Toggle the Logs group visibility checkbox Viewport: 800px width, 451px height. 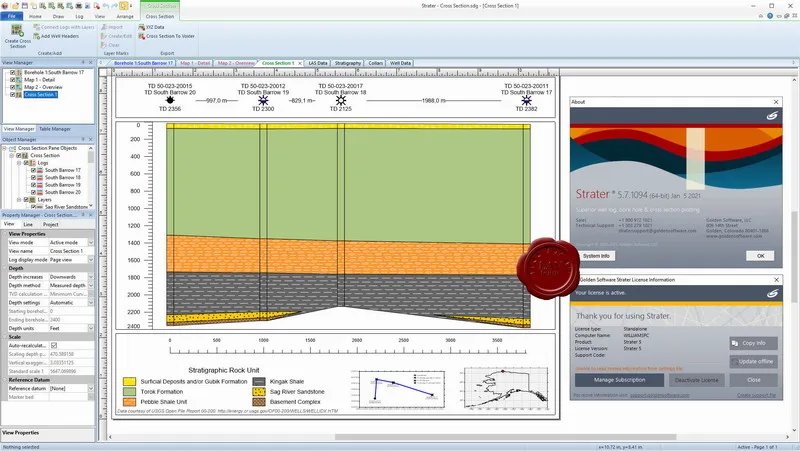point(26,163)
